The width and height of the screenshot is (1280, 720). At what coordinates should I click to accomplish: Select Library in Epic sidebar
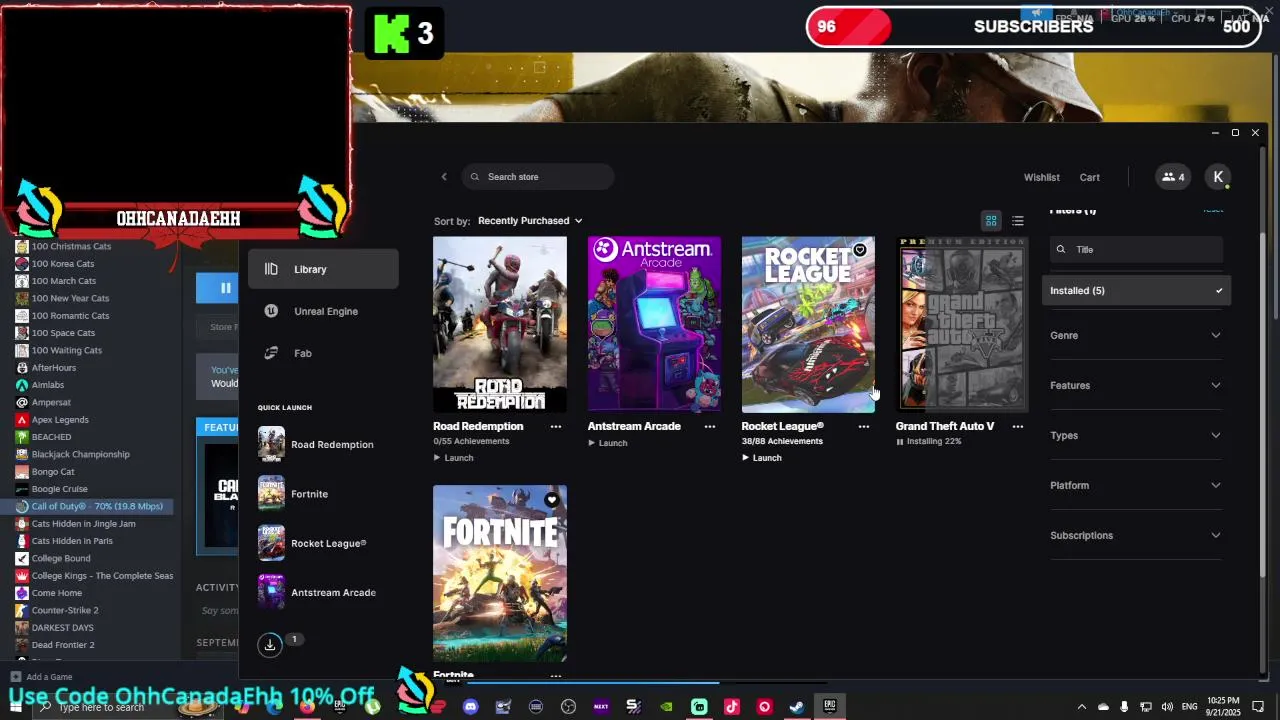(323, 269)
